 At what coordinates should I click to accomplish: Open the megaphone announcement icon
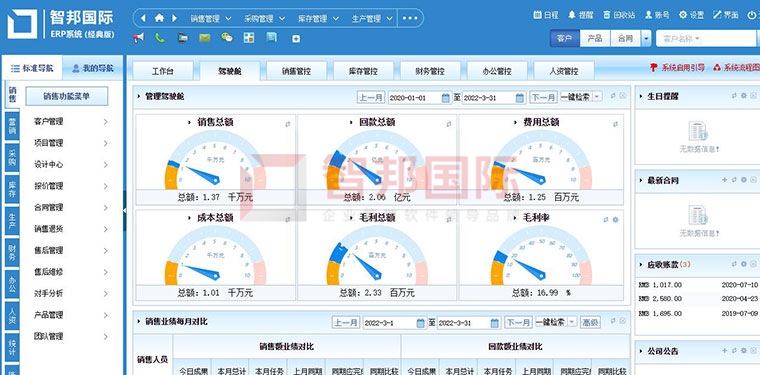[139, 38]
